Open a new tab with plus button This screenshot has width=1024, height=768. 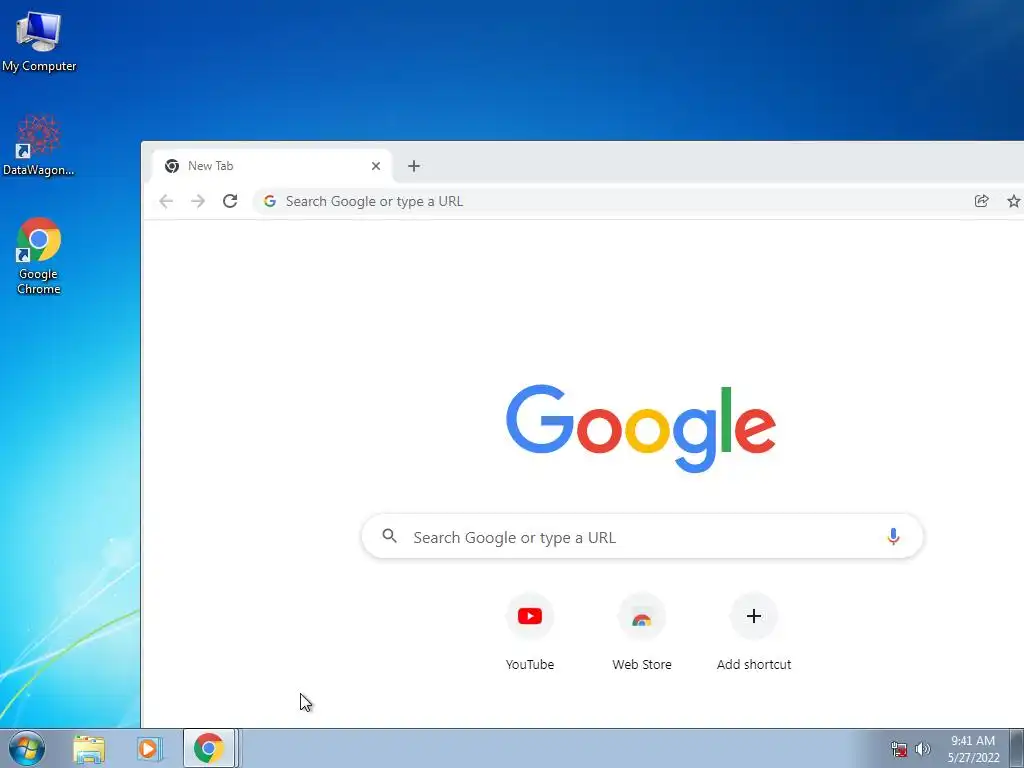(x=413, y=166)
